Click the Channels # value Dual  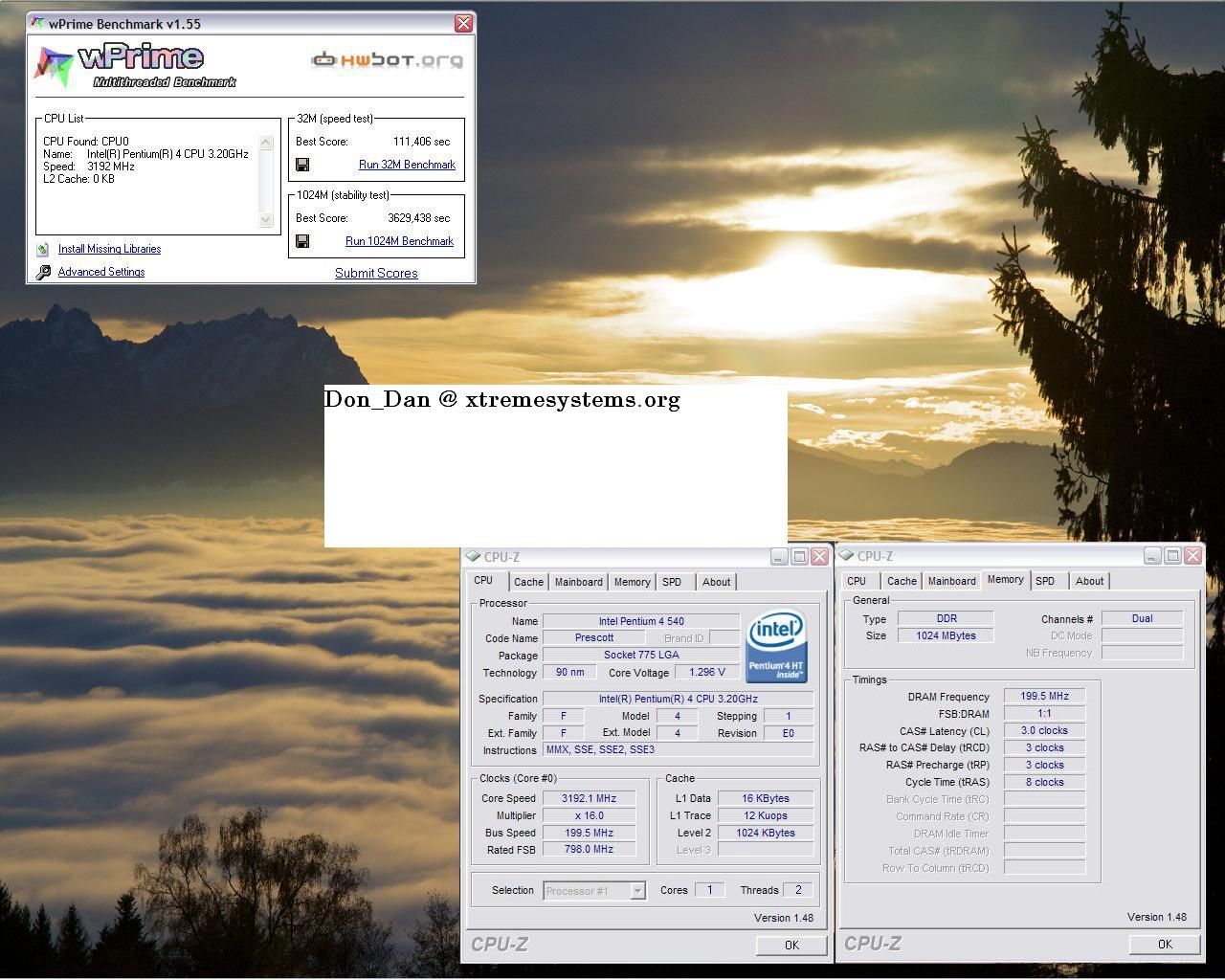coord(1142,618)
